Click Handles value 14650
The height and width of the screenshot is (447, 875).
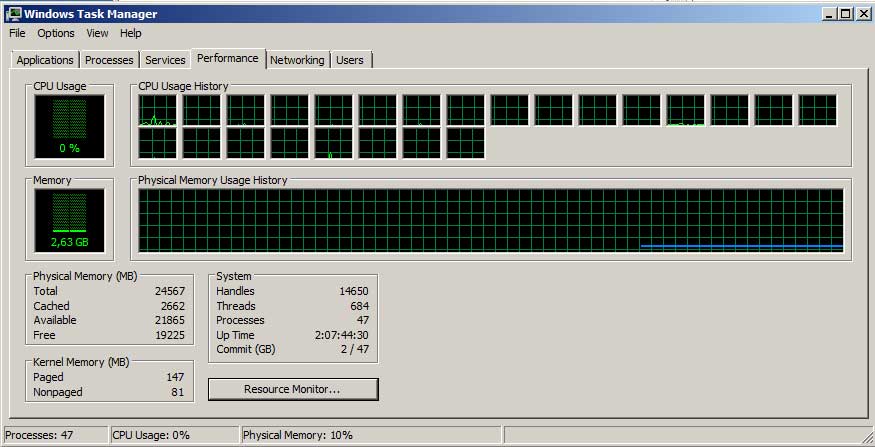[354, 291]
